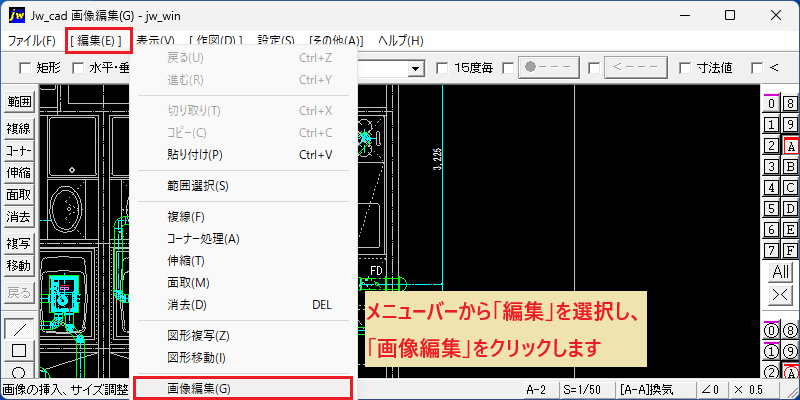Enable the 矩形 checkbox
Image resolution: width=800 pixels, height=400 pixels.
point(24,67)
